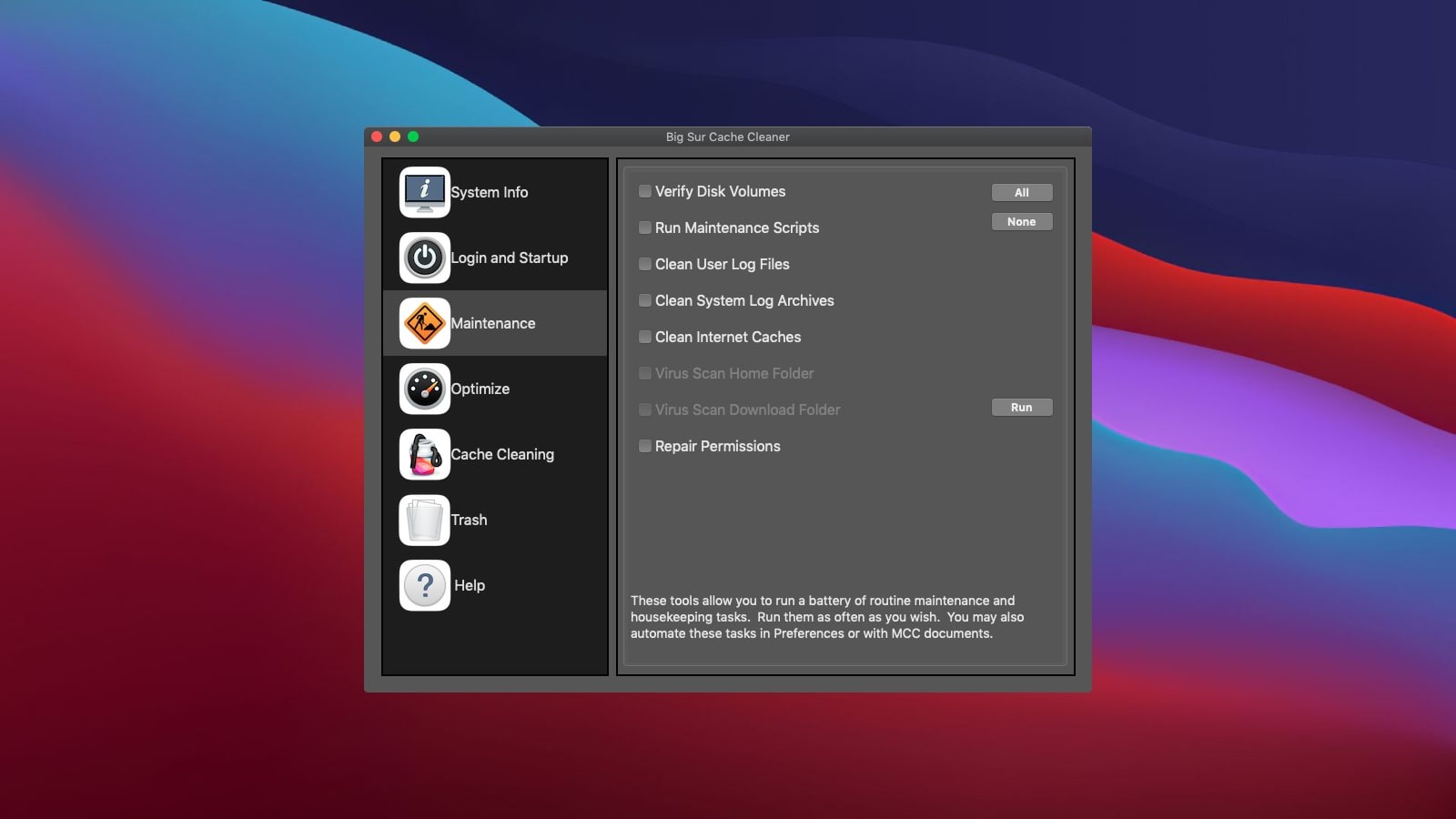Close the window with the red button
This screenshot has width=1456, height=819.
pyautogui.click(x=377, y=136)
